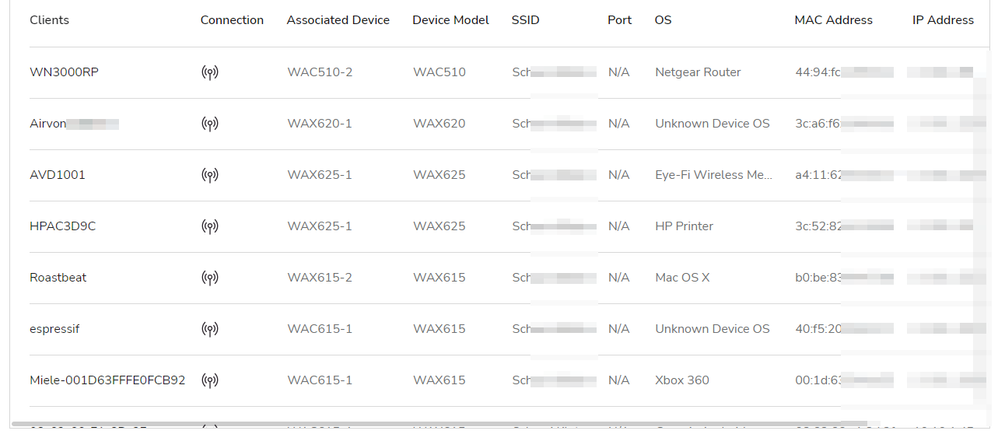Select the WAC510-2 associated device
Image resolution: width=998 pixels, height=441 pixels.
click(319, 72)
